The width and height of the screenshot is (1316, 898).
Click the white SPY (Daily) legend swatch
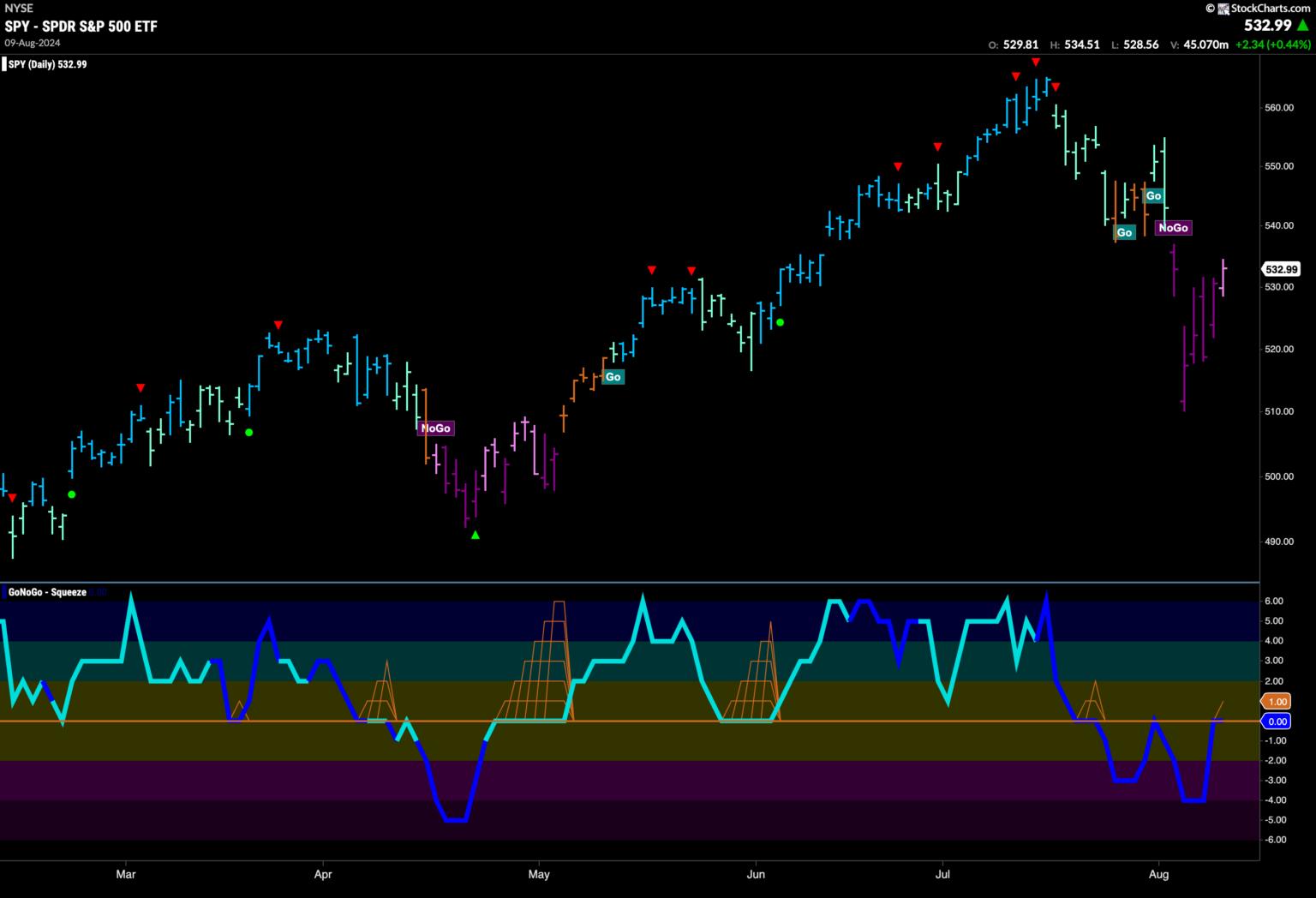point(4,64)
